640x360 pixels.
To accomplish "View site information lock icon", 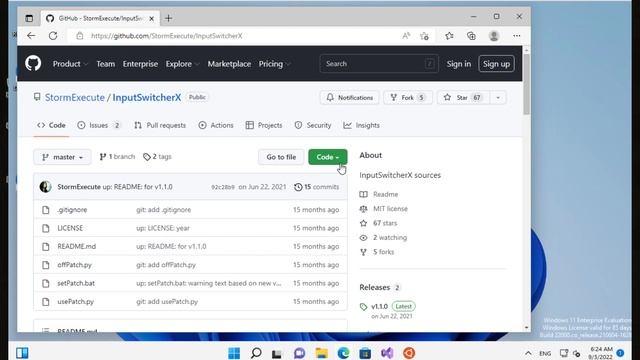I will (x=80, y=36).
